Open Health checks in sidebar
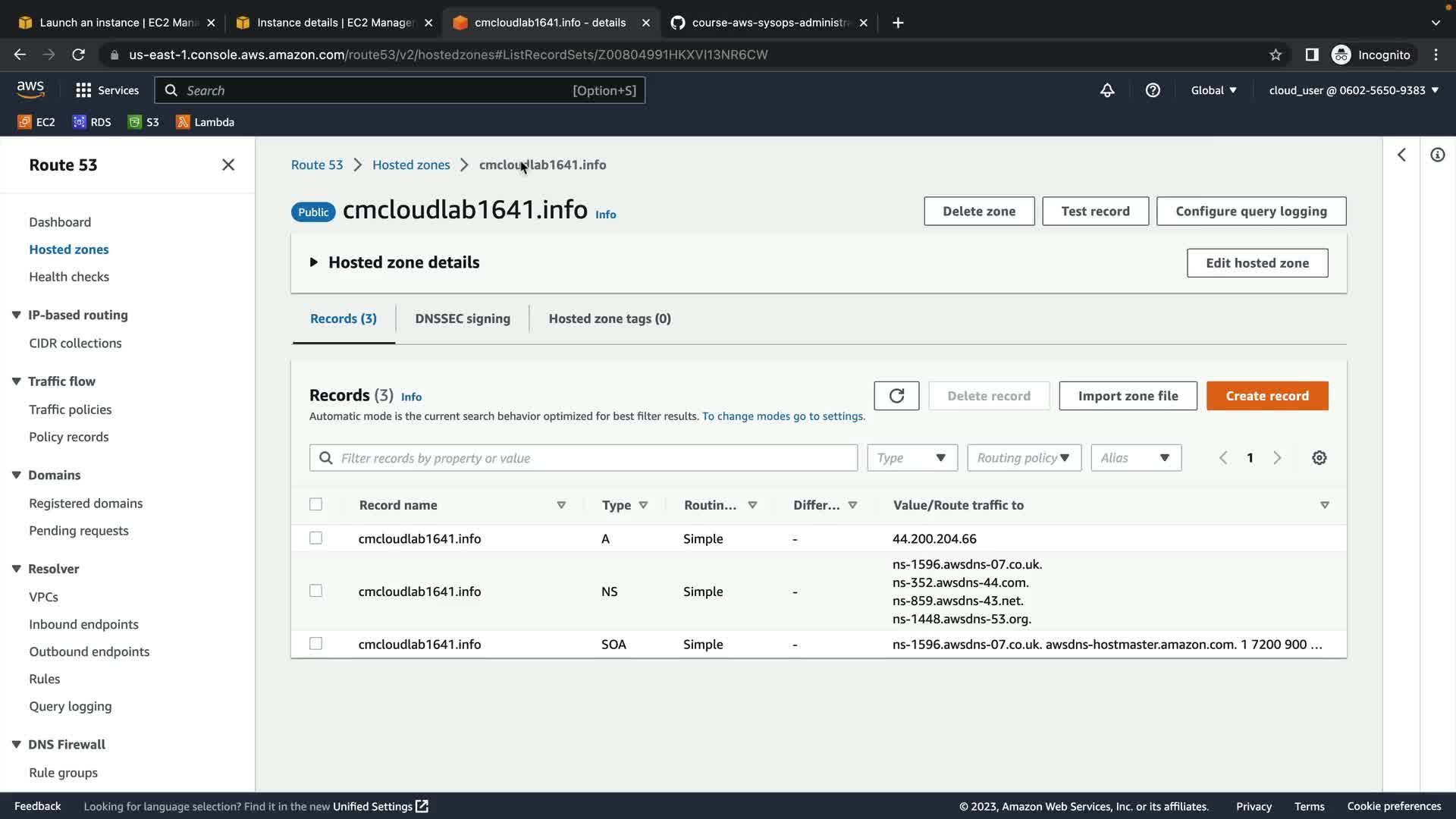This screenshot has height=819, width=1456. pos(69,277)
